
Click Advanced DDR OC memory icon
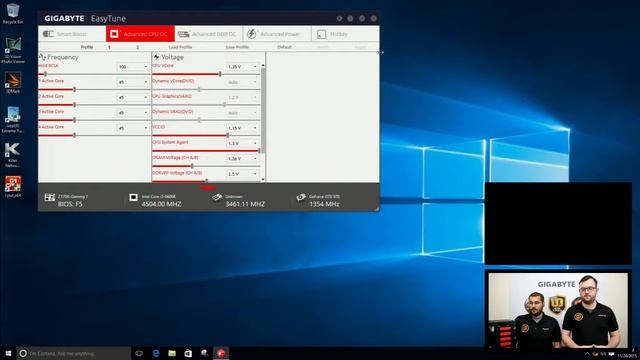click(184, 34)
